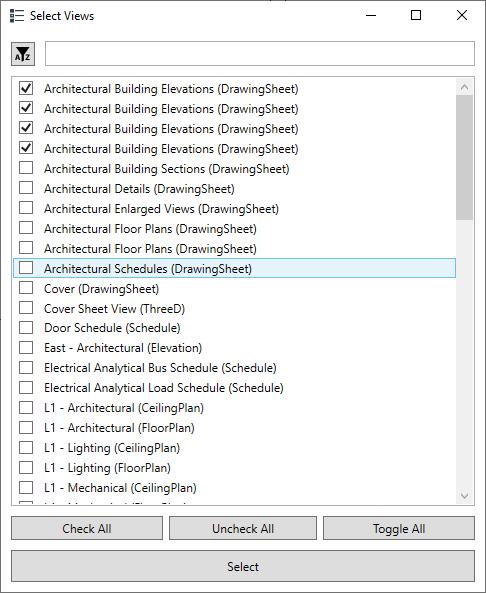Click the scrollbar down arrow

click(464, 496)
